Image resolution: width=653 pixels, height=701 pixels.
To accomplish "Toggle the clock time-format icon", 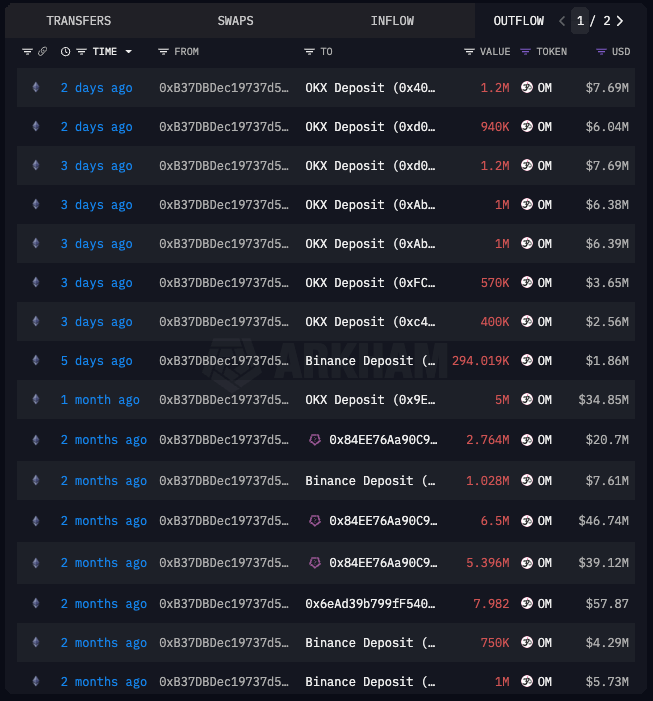I will point(66,51).
